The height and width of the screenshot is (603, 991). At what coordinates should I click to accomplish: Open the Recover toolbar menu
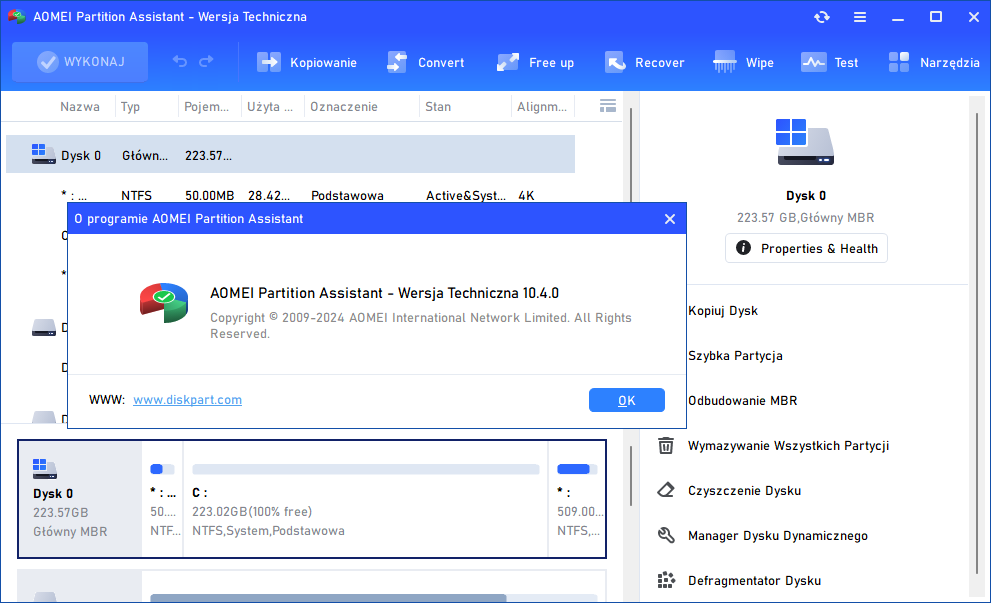pyautogui.click(x=644, y=63)
